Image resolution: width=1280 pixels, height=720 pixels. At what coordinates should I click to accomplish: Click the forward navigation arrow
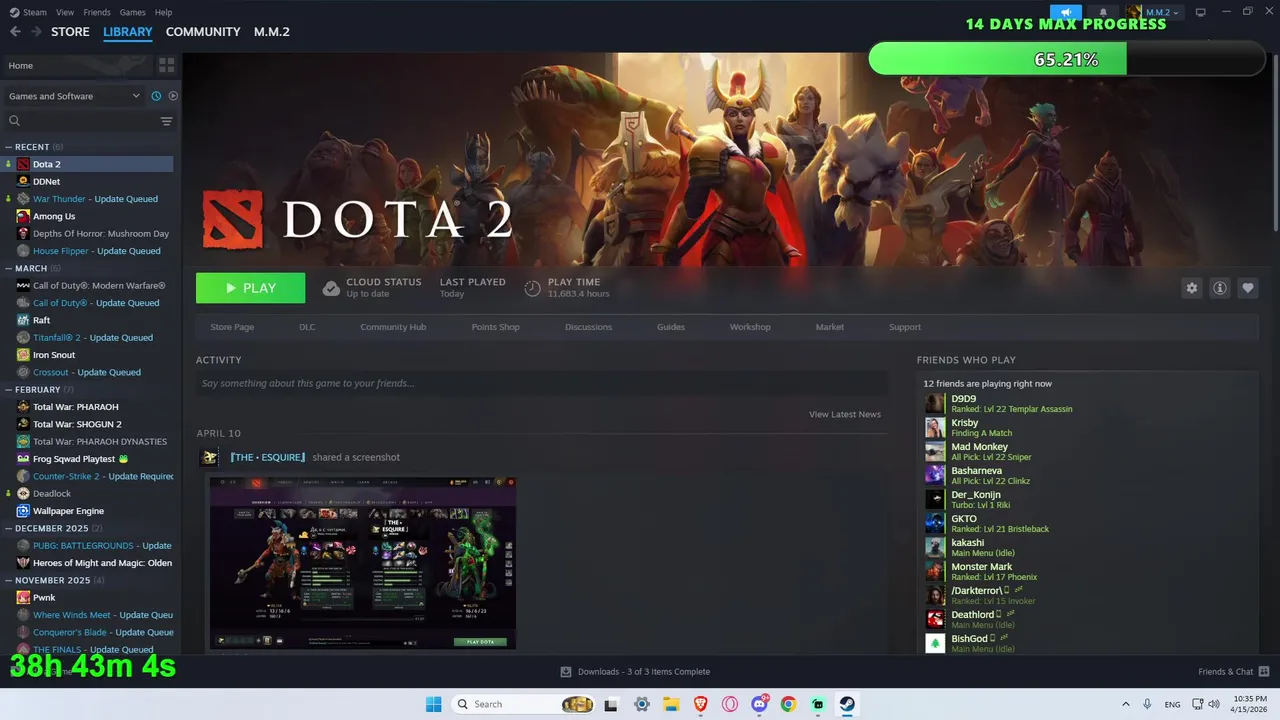click(x=36, y=32)
